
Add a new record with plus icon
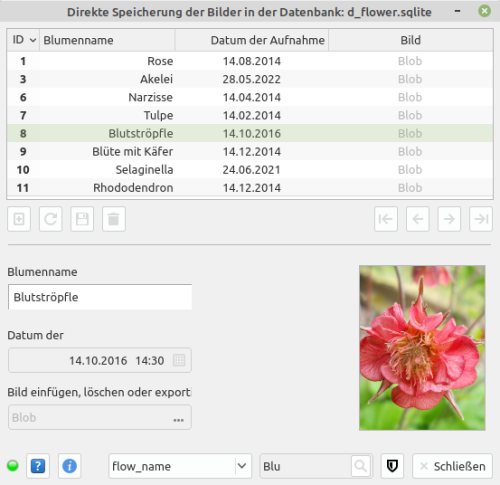(x=19, y=219)
